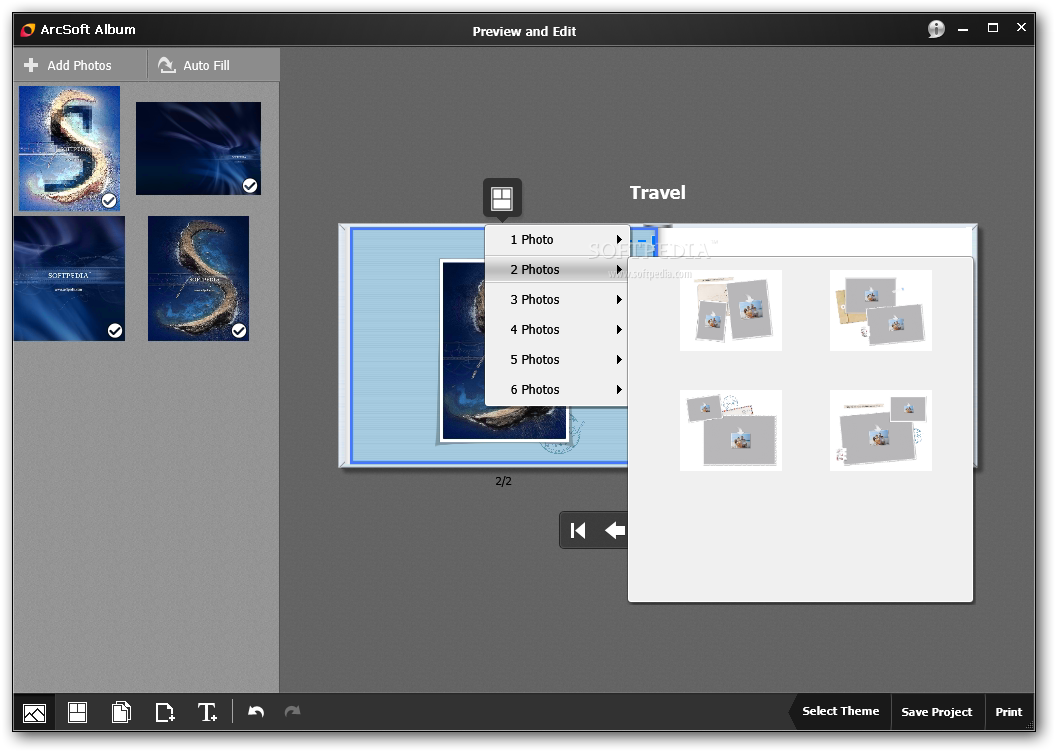Image resolution: width=1056 pixels, height=752 pixels.
Task: Click the Add Photos button
Action: [79, 65]
